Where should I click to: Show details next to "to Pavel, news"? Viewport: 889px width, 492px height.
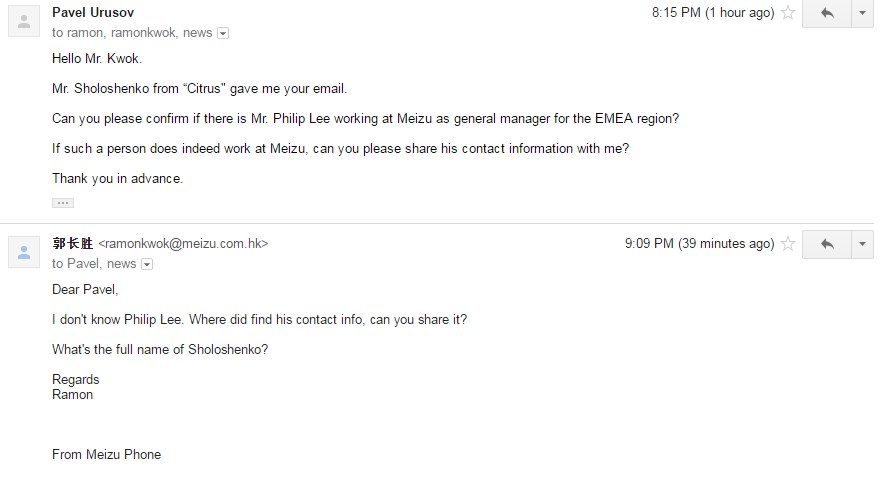[147, 264]
